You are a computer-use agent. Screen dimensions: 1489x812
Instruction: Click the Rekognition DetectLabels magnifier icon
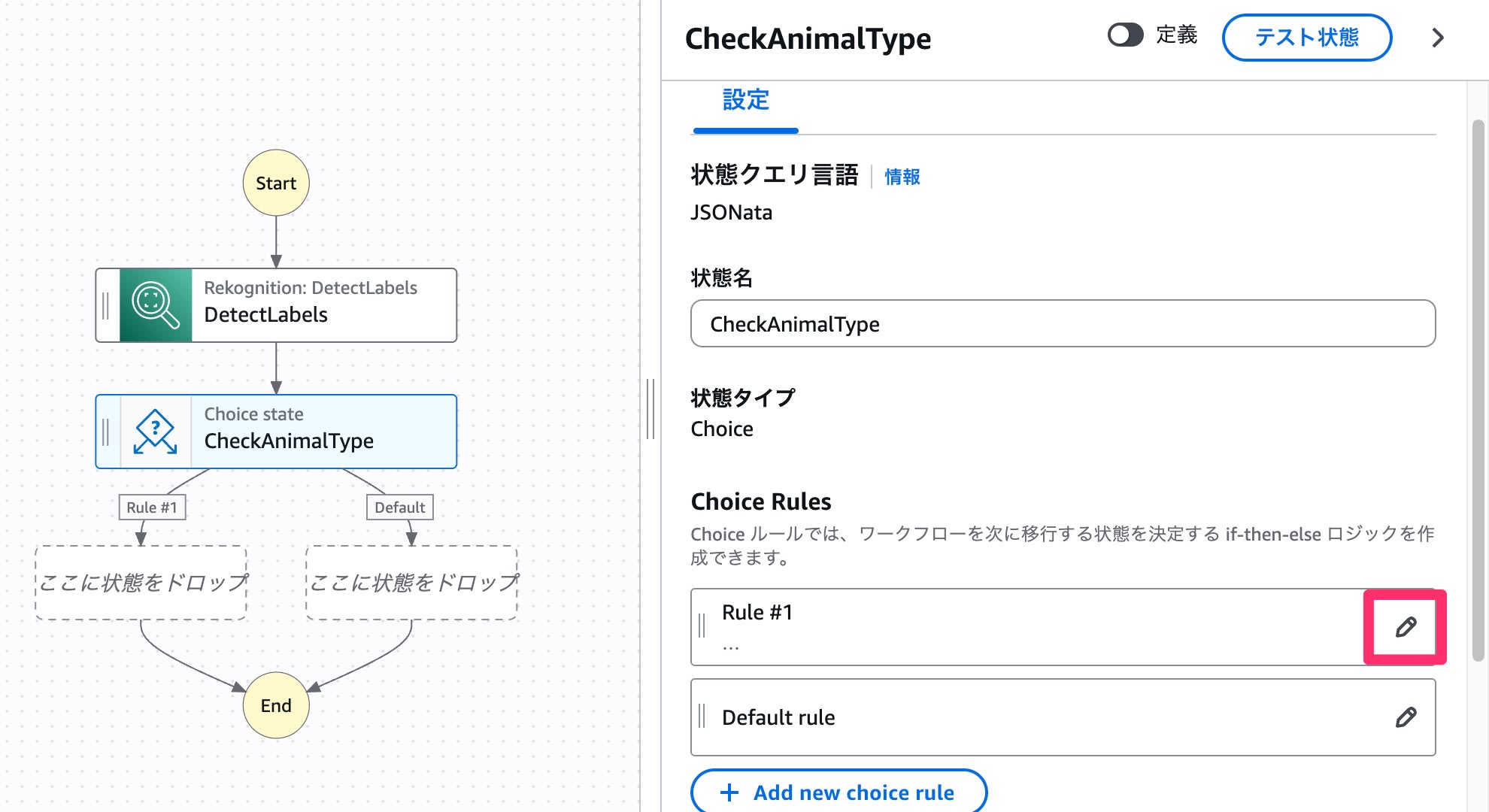click(x=156, y=305)
